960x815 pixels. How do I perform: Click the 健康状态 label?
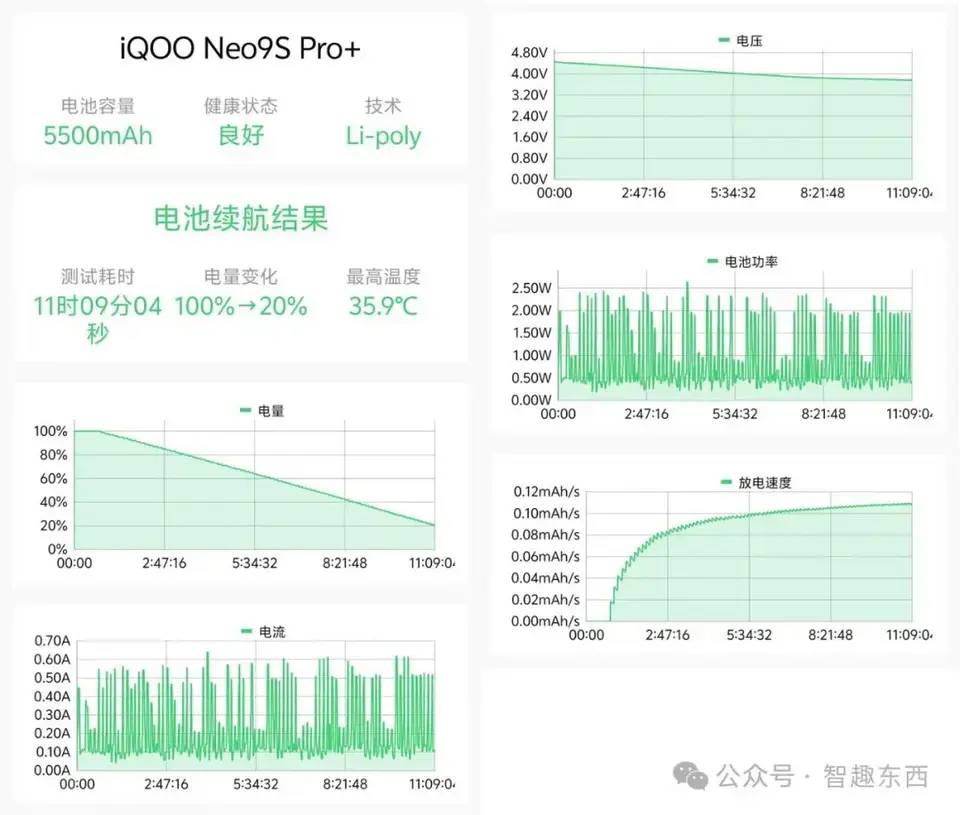pos(241,106)
